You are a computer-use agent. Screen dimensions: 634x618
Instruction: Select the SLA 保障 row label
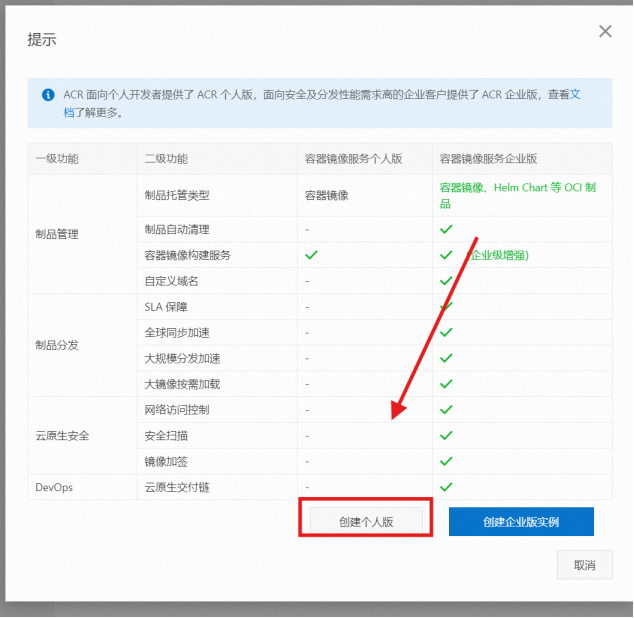click(166, 307)
